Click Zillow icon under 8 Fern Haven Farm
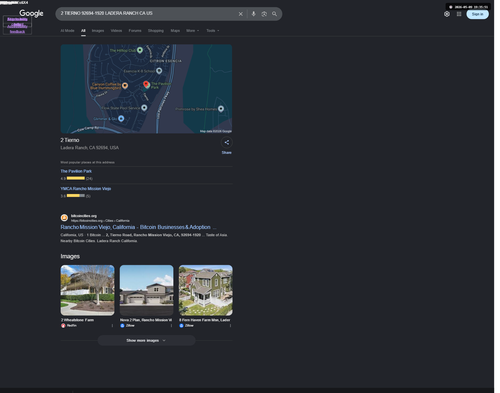 [181, 326]
